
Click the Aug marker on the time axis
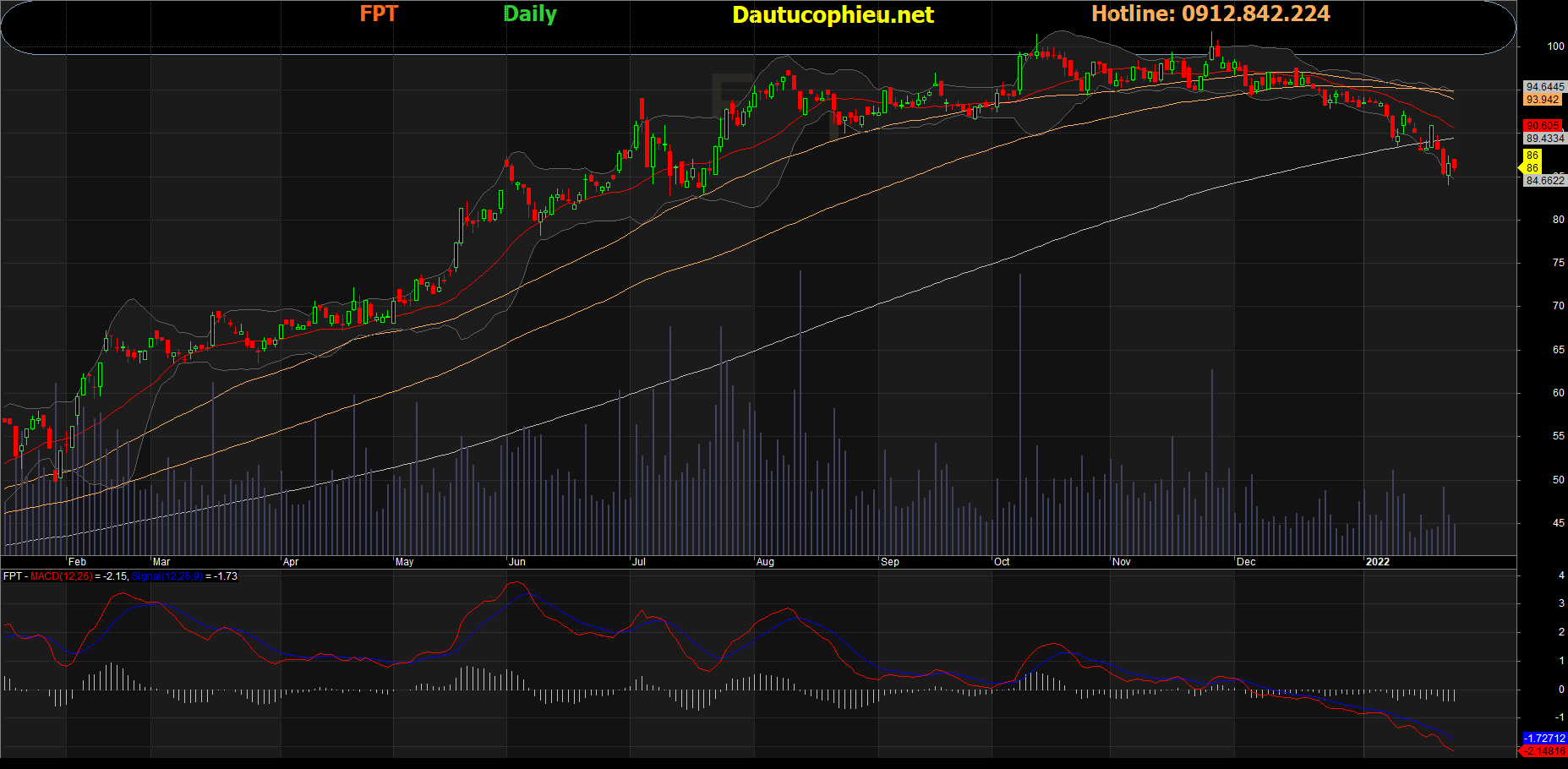click(x=765, y=562)
